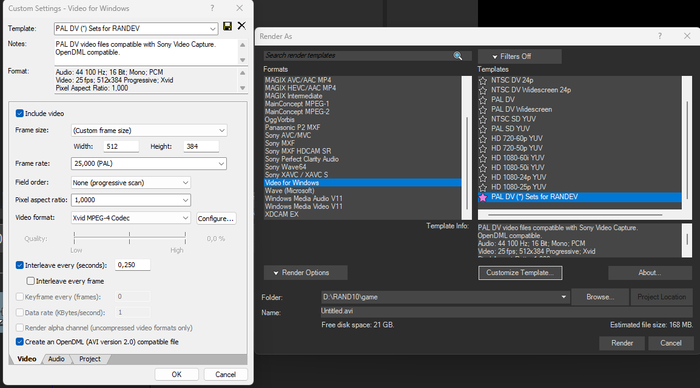Screen dimensions: 700x388
Task: Click the Height input field
Action: [x=201, y=146]
